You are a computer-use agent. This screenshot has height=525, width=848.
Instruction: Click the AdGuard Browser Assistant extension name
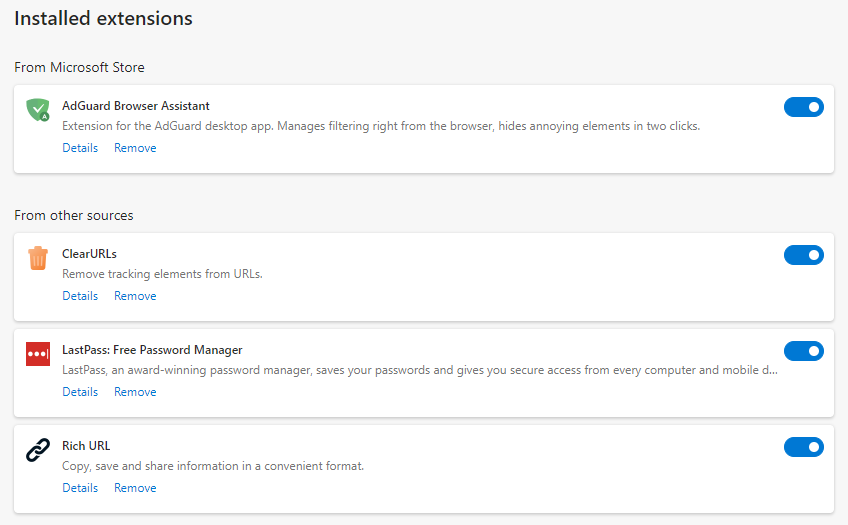(136, 106)
